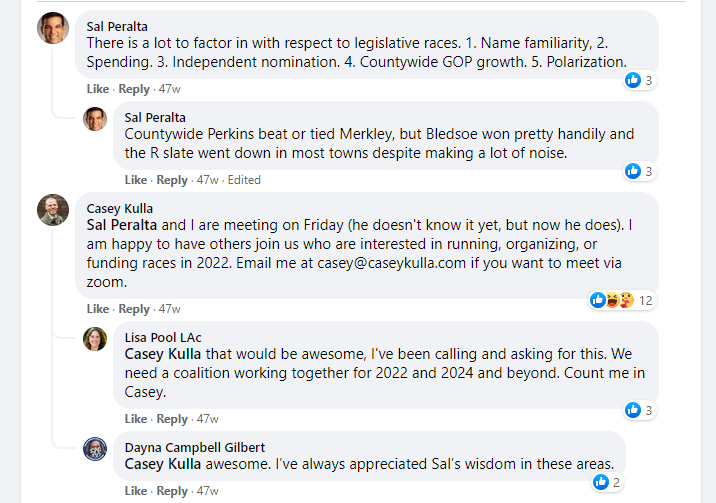This screenshot has height=503, width=716.
Task: Open Dayna Campbell Gilbert's avatar
Action: (95, 449)
